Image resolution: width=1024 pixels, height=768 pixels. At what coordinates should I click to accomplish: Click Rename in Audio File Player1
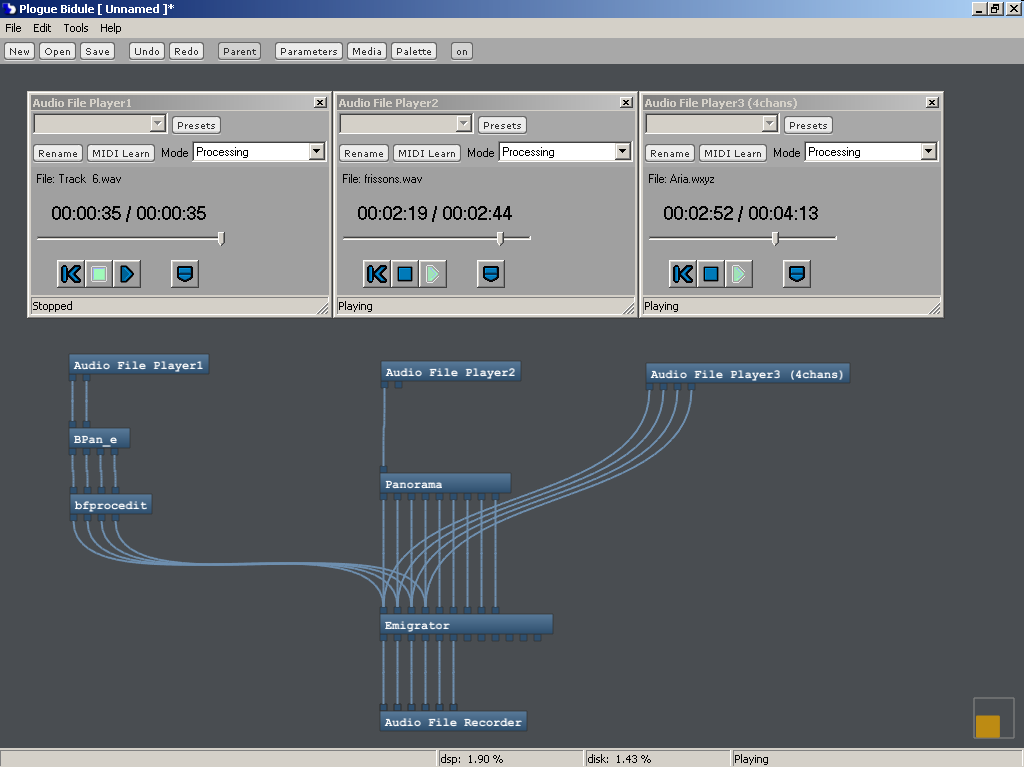[57, 153]
